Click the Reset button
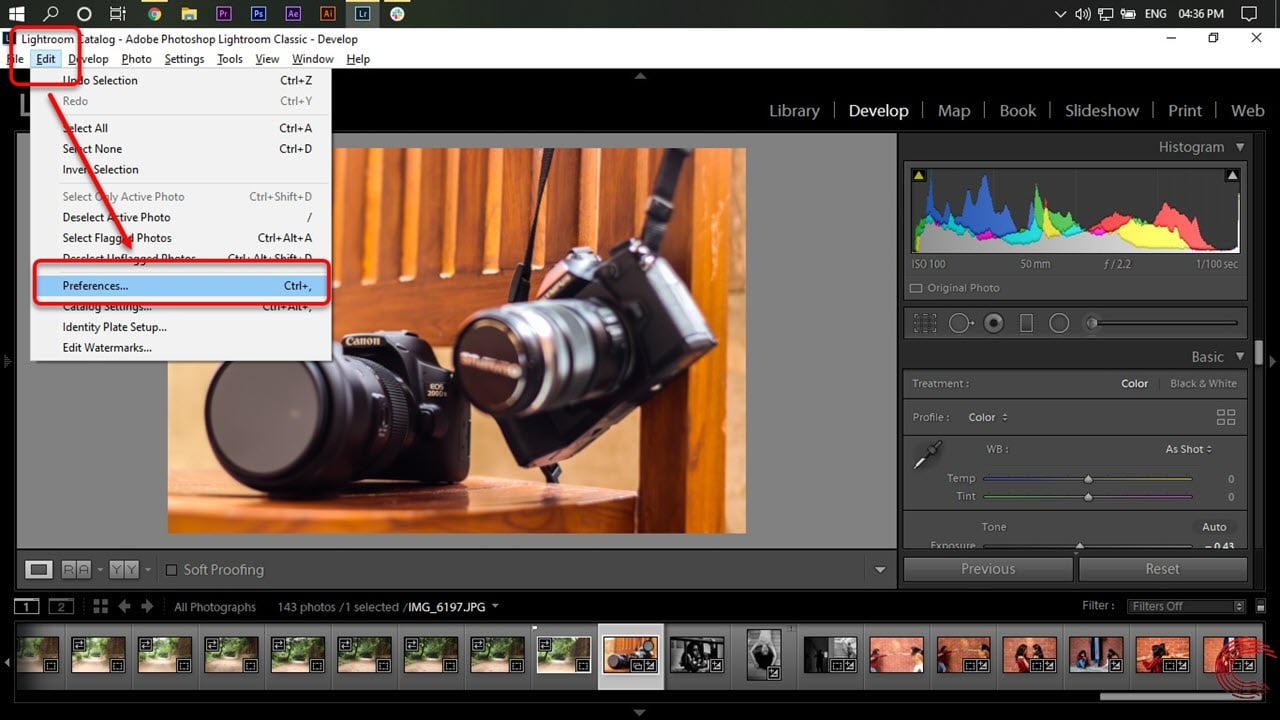 click(x=1162, y=569)
